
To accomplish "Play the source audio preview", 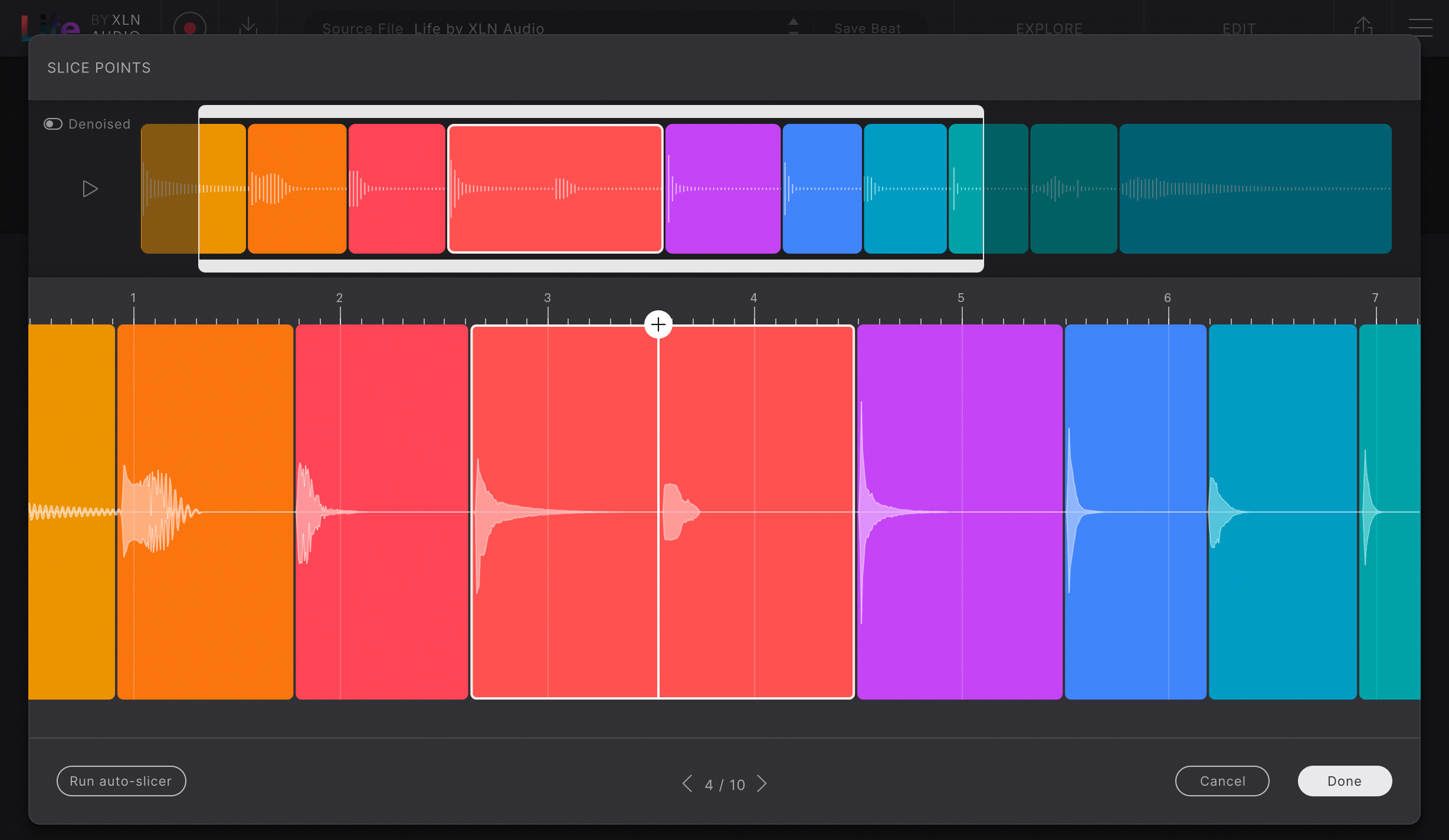I will click(x=90, y=189).
